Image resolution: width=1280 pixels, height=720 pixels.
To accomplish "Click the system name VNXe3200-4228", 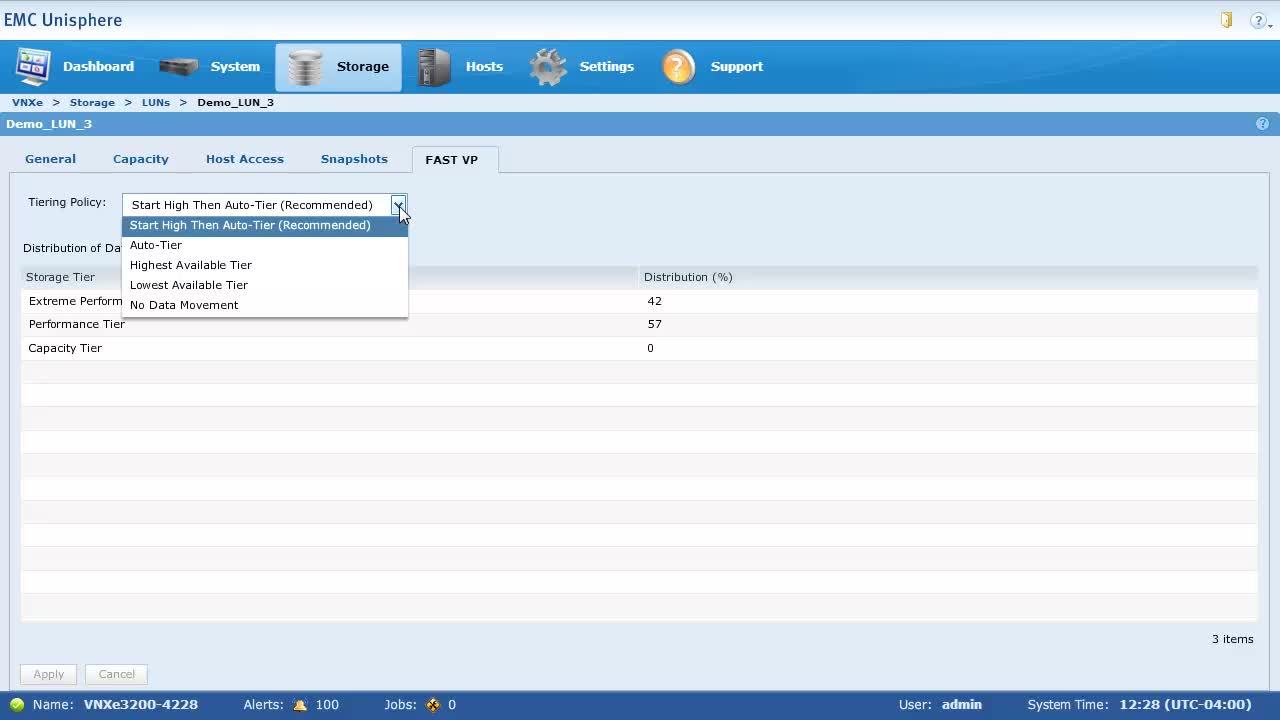I will tap(141, 705).
